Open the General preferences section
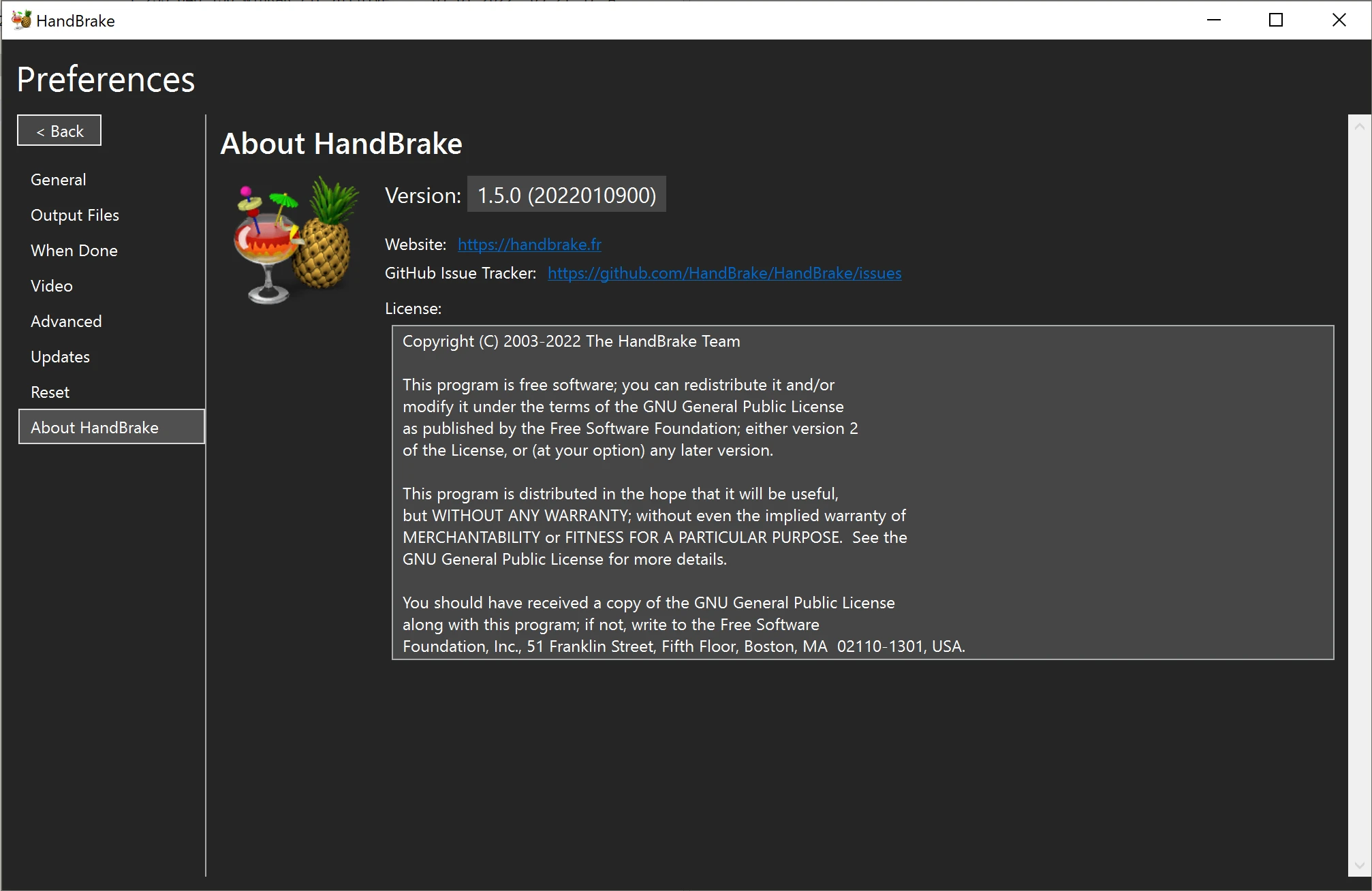Image resolution: width=1372 pixels, height=891 pixels. [59, 180]
